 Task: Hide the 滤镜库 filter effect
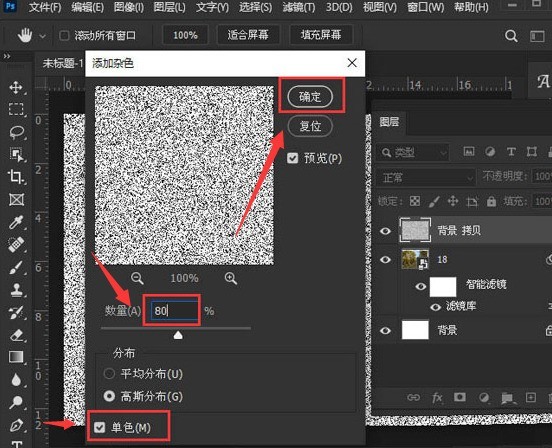coord(435,307)
